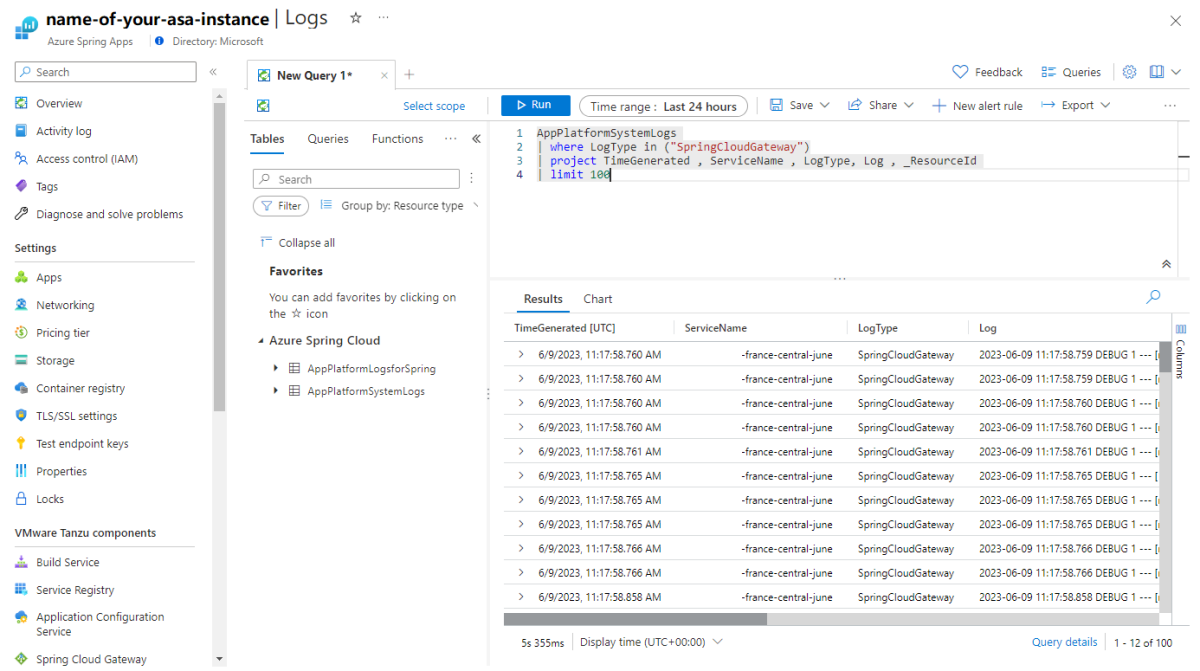The image size is (1200, 671).
Task: Add a new query tab with plus
Action: [409, 74]
